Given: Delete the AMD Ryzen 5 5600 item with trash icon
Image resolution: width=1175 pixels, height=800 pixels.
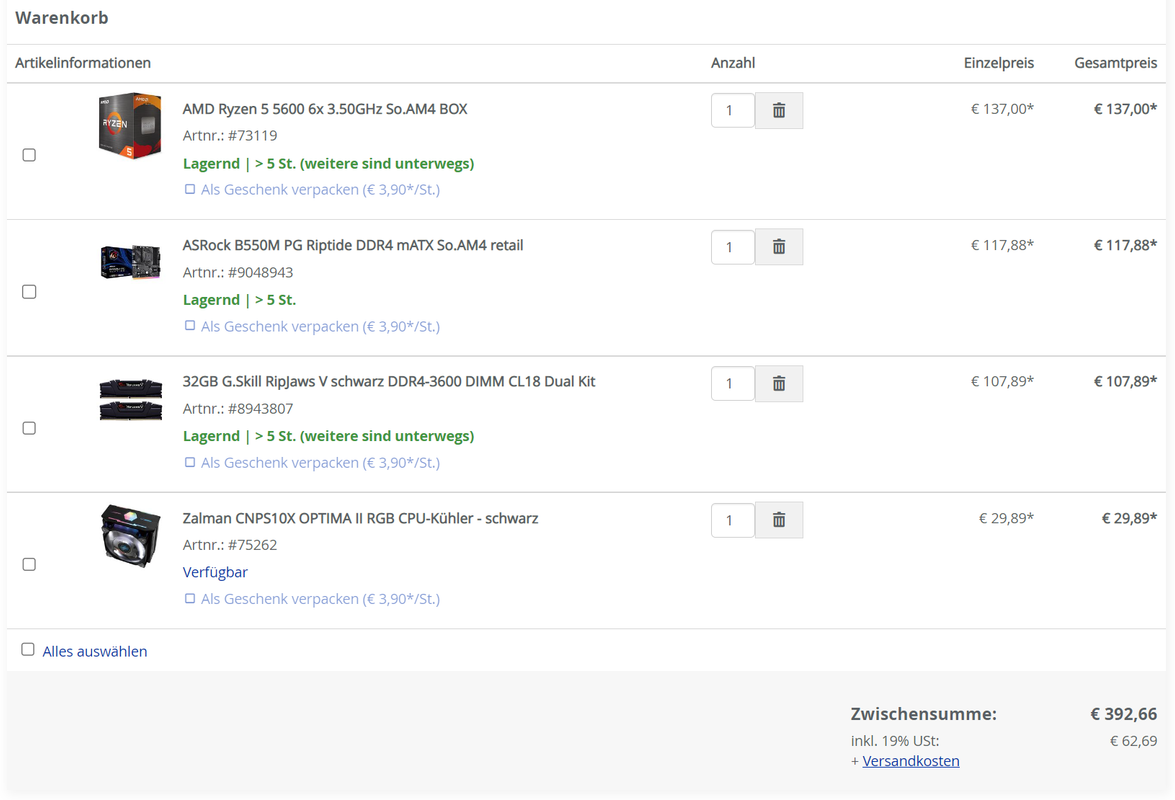Looking at the screenshot, I should (779, 111).
